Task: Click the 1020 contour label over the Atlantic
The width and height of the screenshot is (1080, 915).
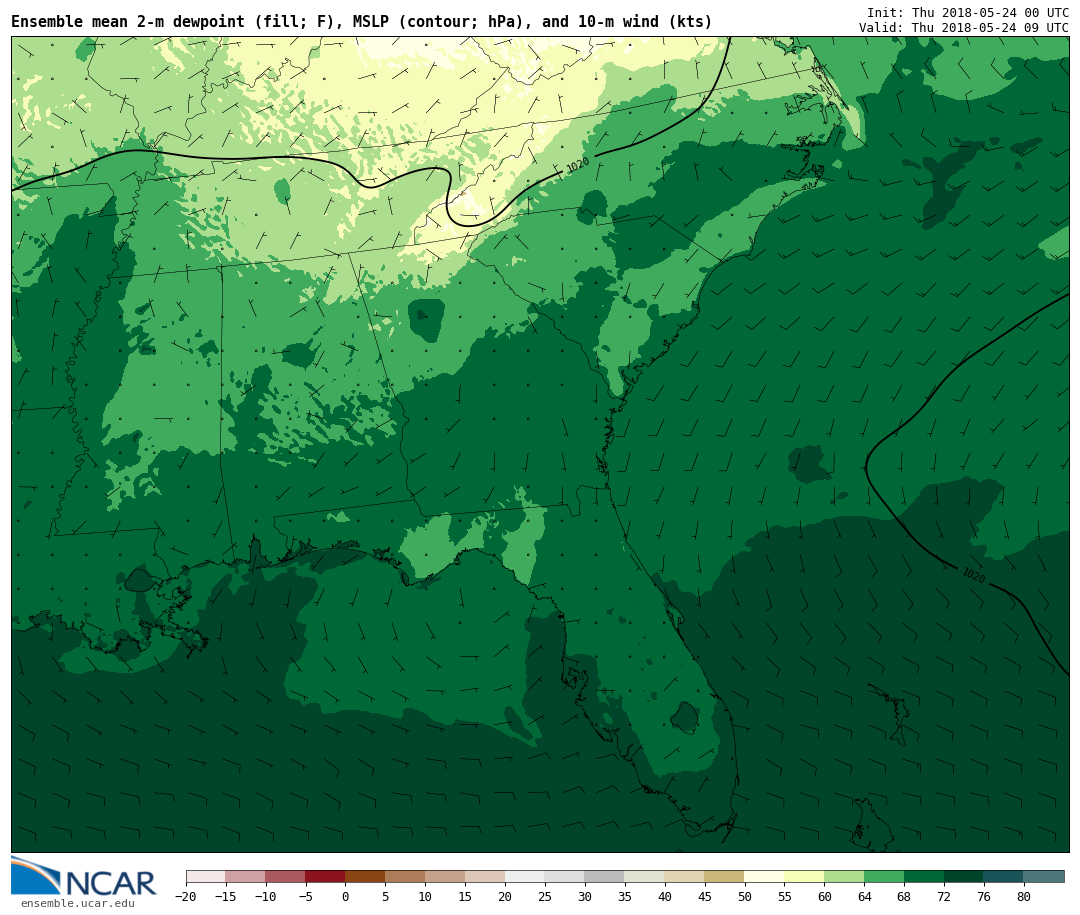Action: pyautogui.click(x=973, y=576)
